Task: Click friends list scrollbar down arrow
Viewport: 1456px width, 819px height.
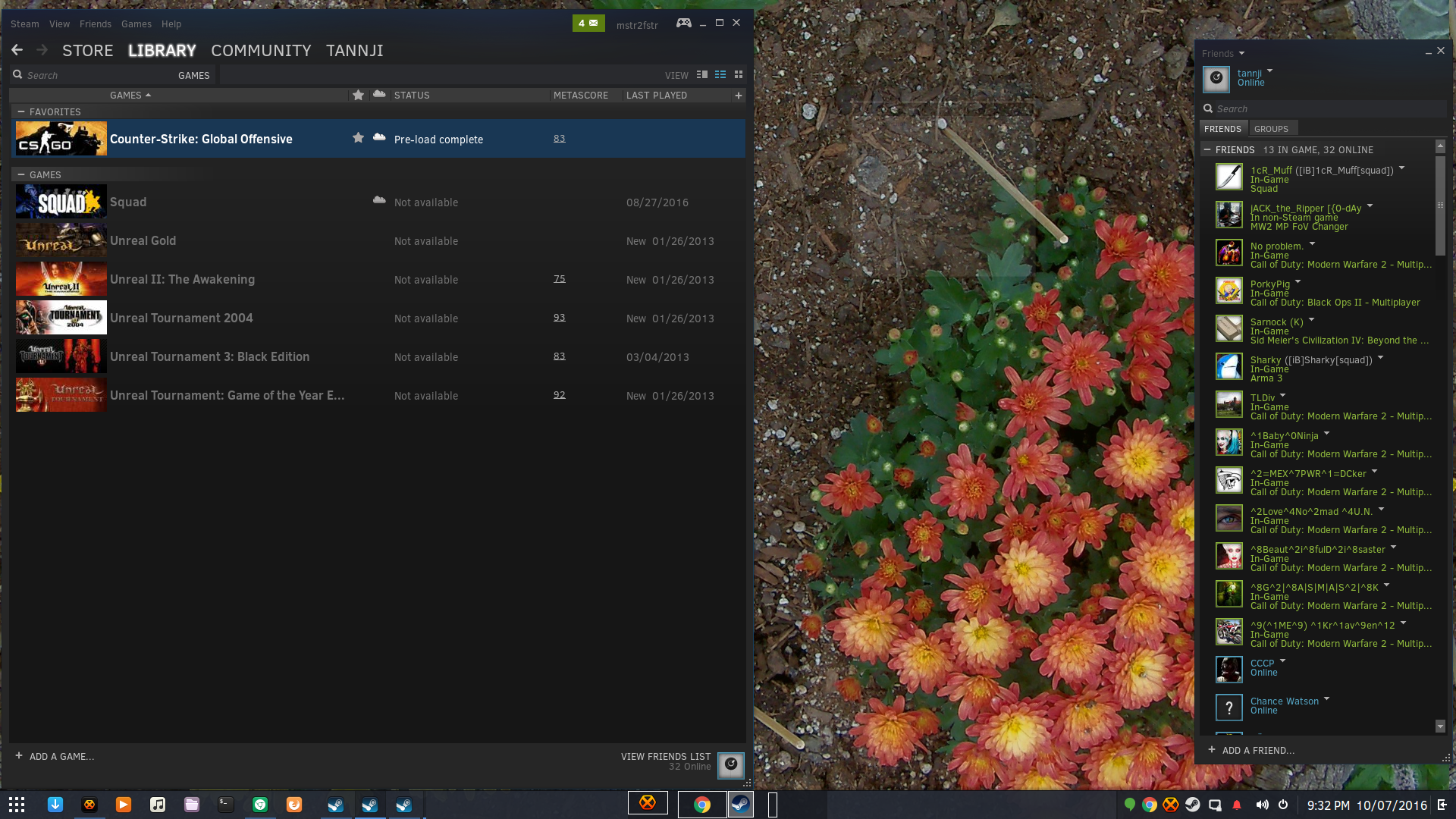Action: 1440,726
